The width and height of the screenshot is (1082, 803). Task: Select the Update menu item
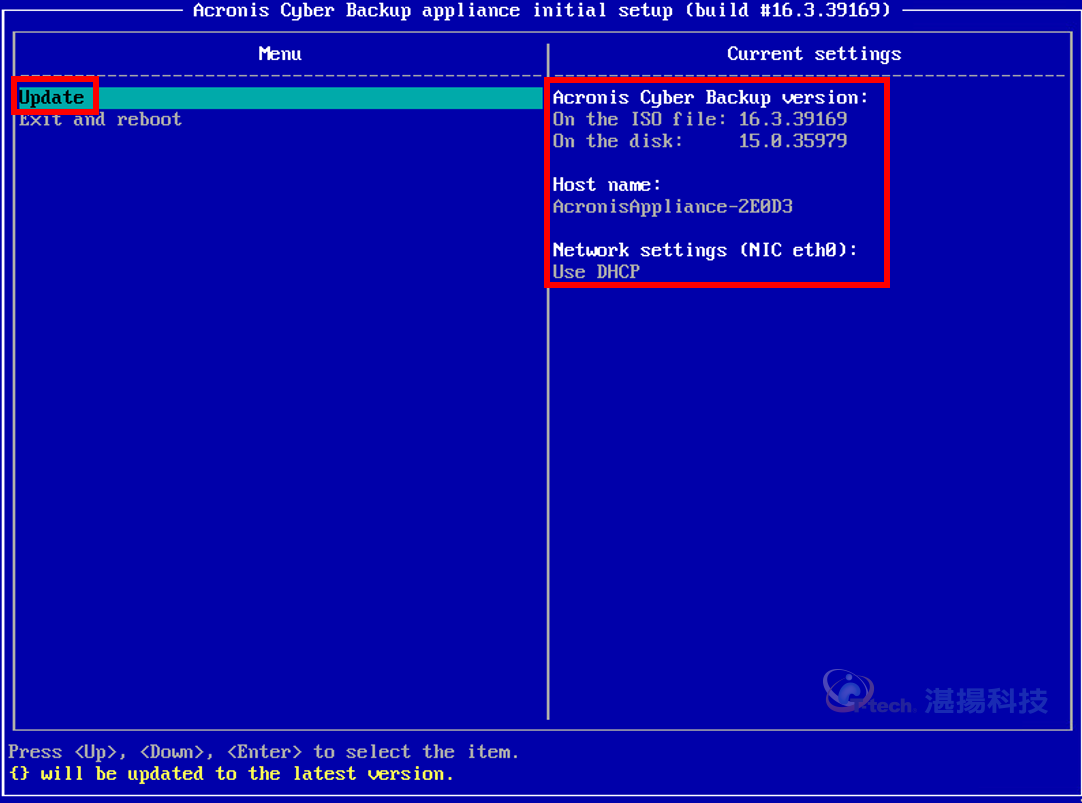[280, 98]
